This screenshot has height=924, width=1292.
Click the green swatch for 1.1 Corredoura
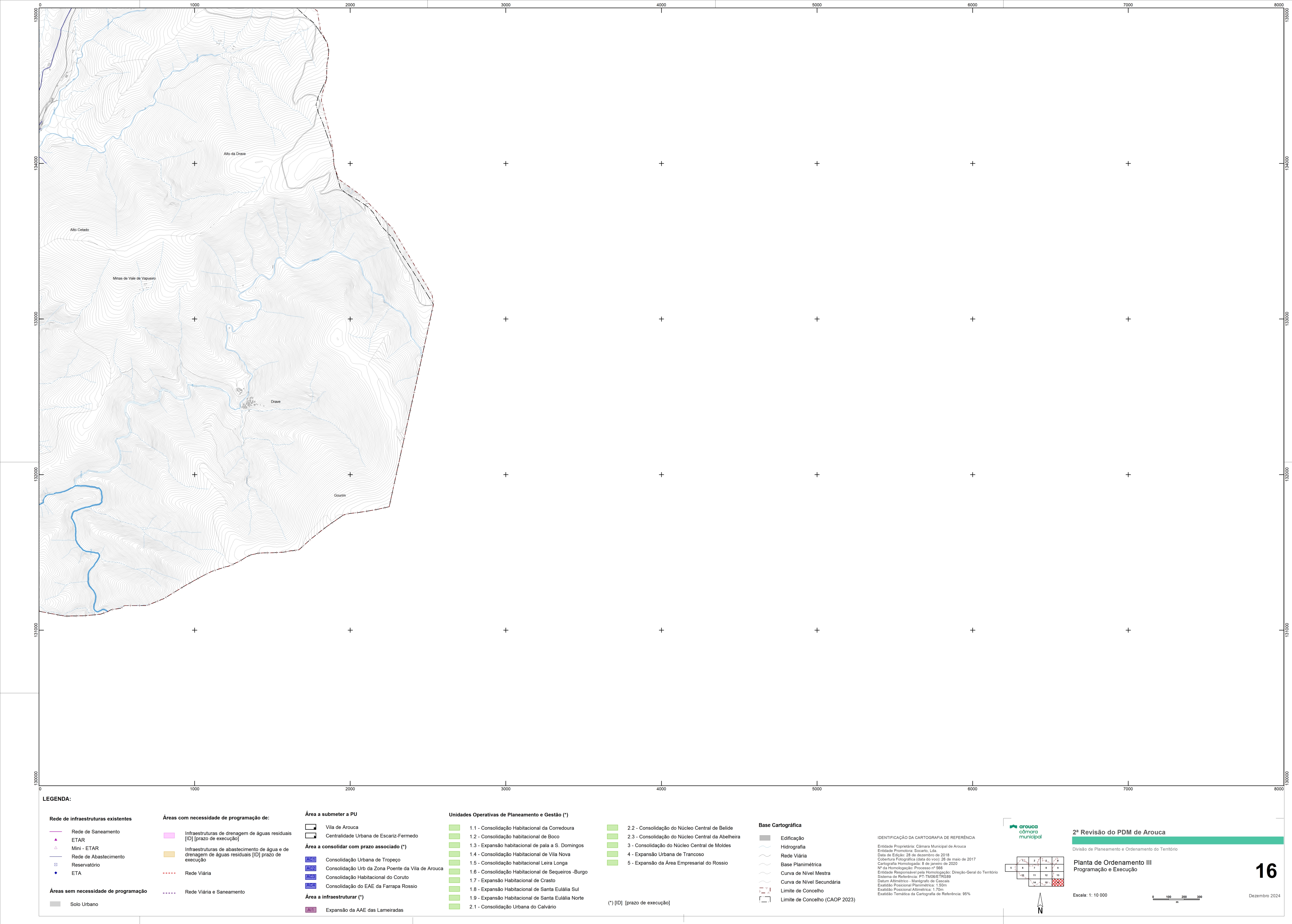pos(454,828)
